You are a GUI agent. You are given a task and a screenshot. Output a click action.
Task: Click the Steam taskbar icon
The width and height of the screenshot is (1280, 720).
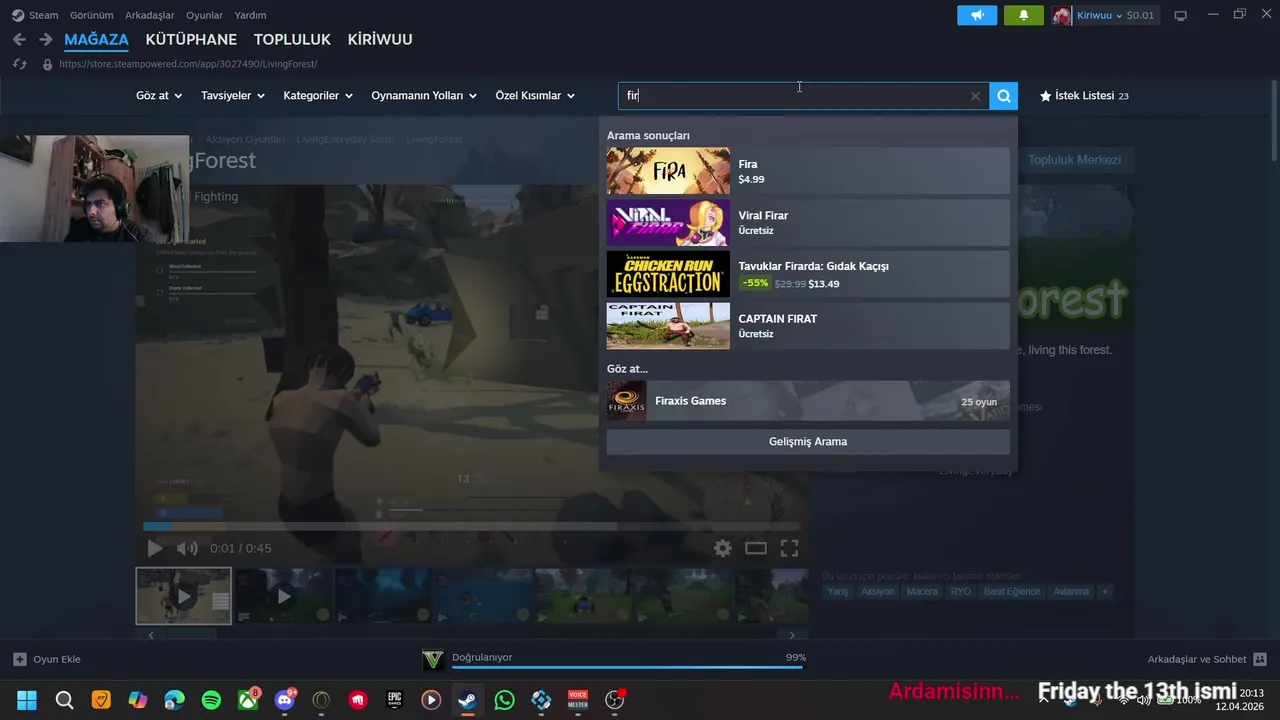468,700
